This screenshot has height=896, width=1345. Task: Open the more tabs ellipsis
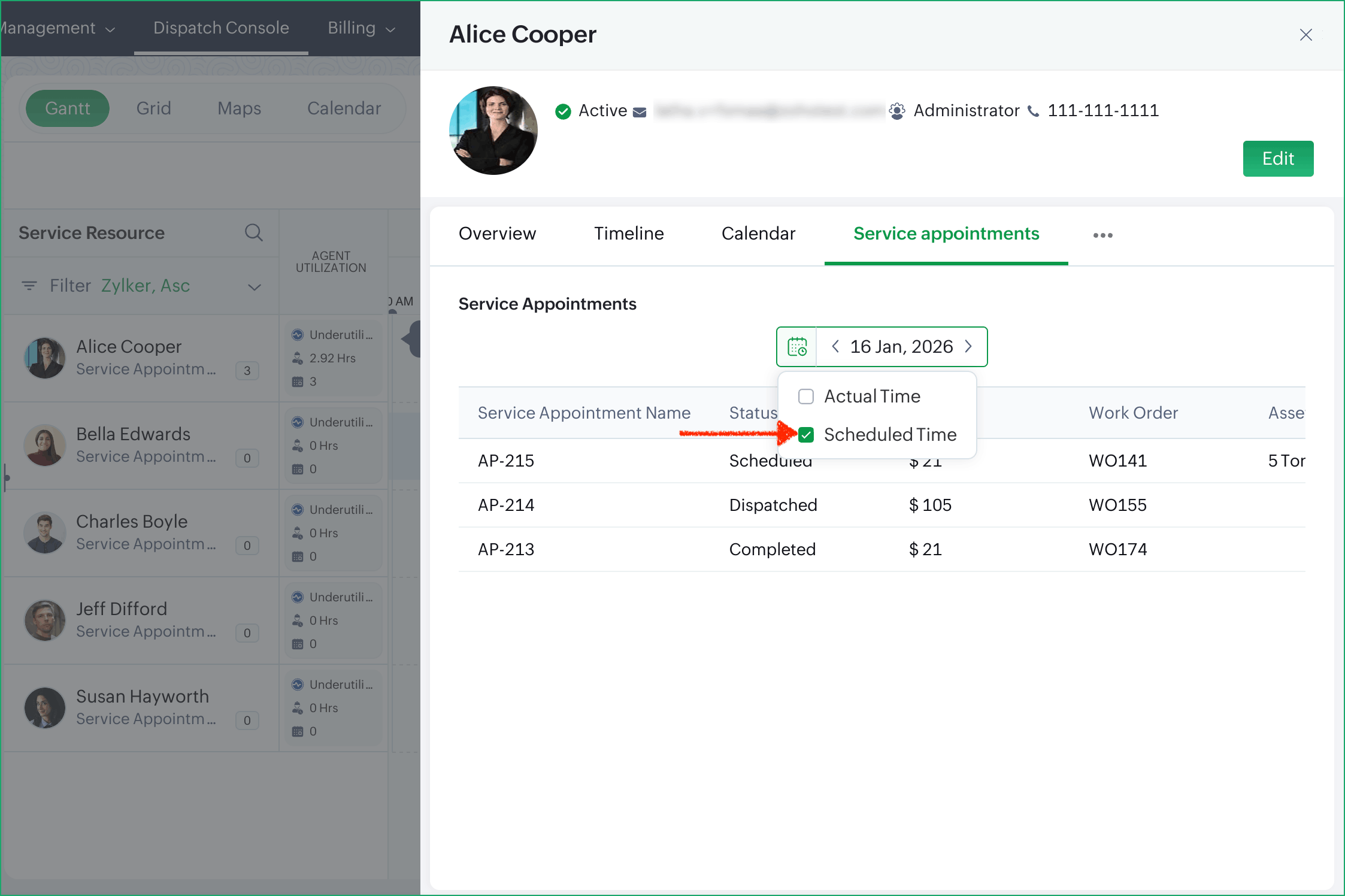[x=1102, y=235]
